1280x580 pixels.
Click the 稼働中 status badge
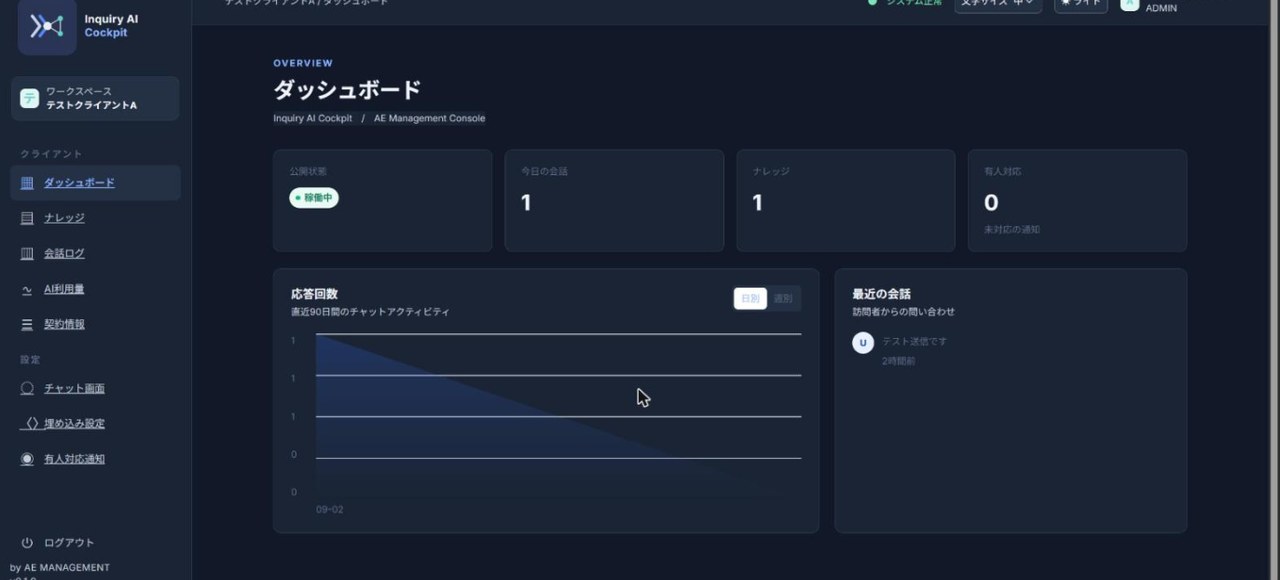coord(314,198)
